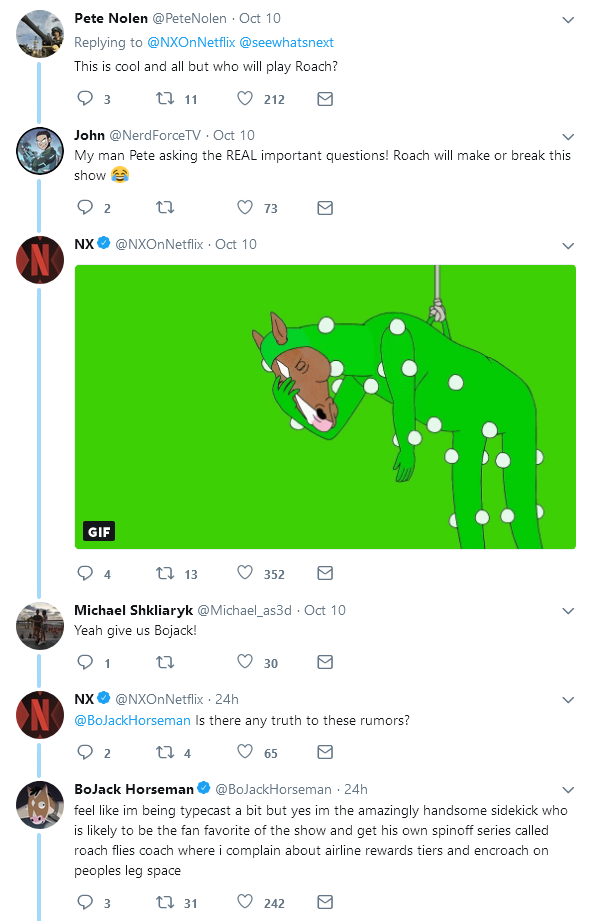Open the reply icon on Pete Nolen's tweet
Image resolution: width=607 pixels, height=921 pixels.
[x=85, y=98]
